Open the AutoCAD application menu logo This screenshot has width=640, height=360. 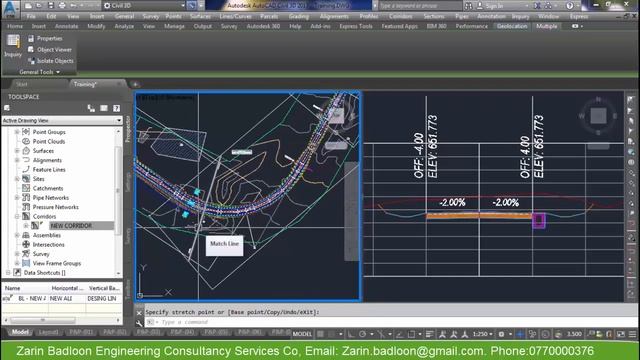pos(10,9)
